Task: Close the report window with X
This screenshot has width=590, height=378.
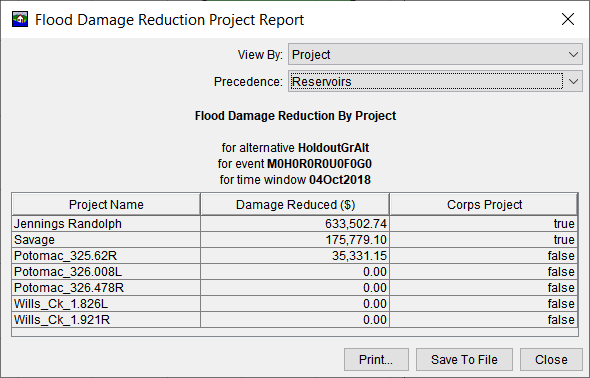Action: click(x=568, y=19)
